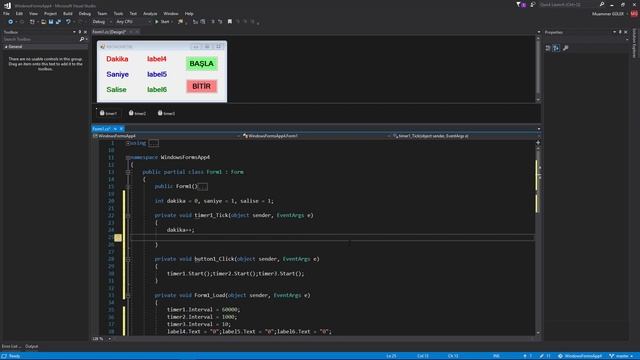Open the Start button dropdown arrow
This screenshot has width=640, height=360.
tap(172, 22)
